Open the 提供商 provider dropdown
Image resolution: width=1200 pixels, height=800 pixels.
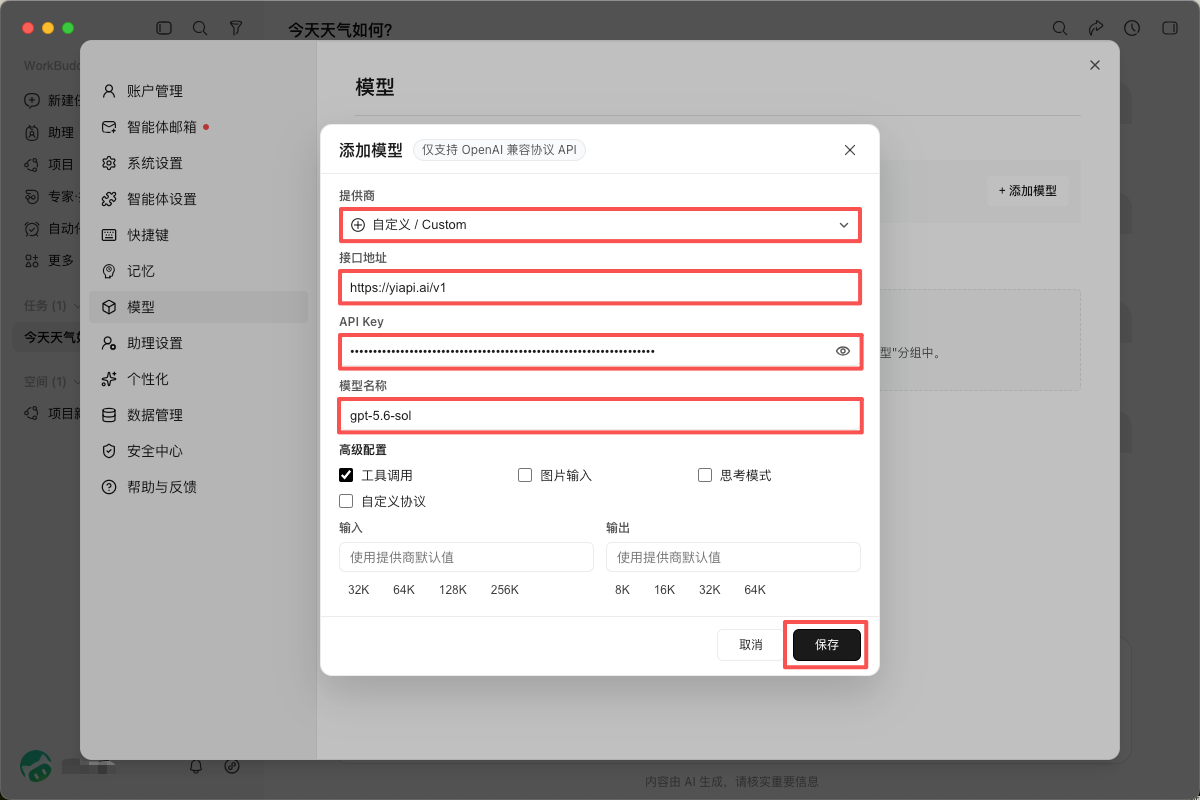[600, 225]
